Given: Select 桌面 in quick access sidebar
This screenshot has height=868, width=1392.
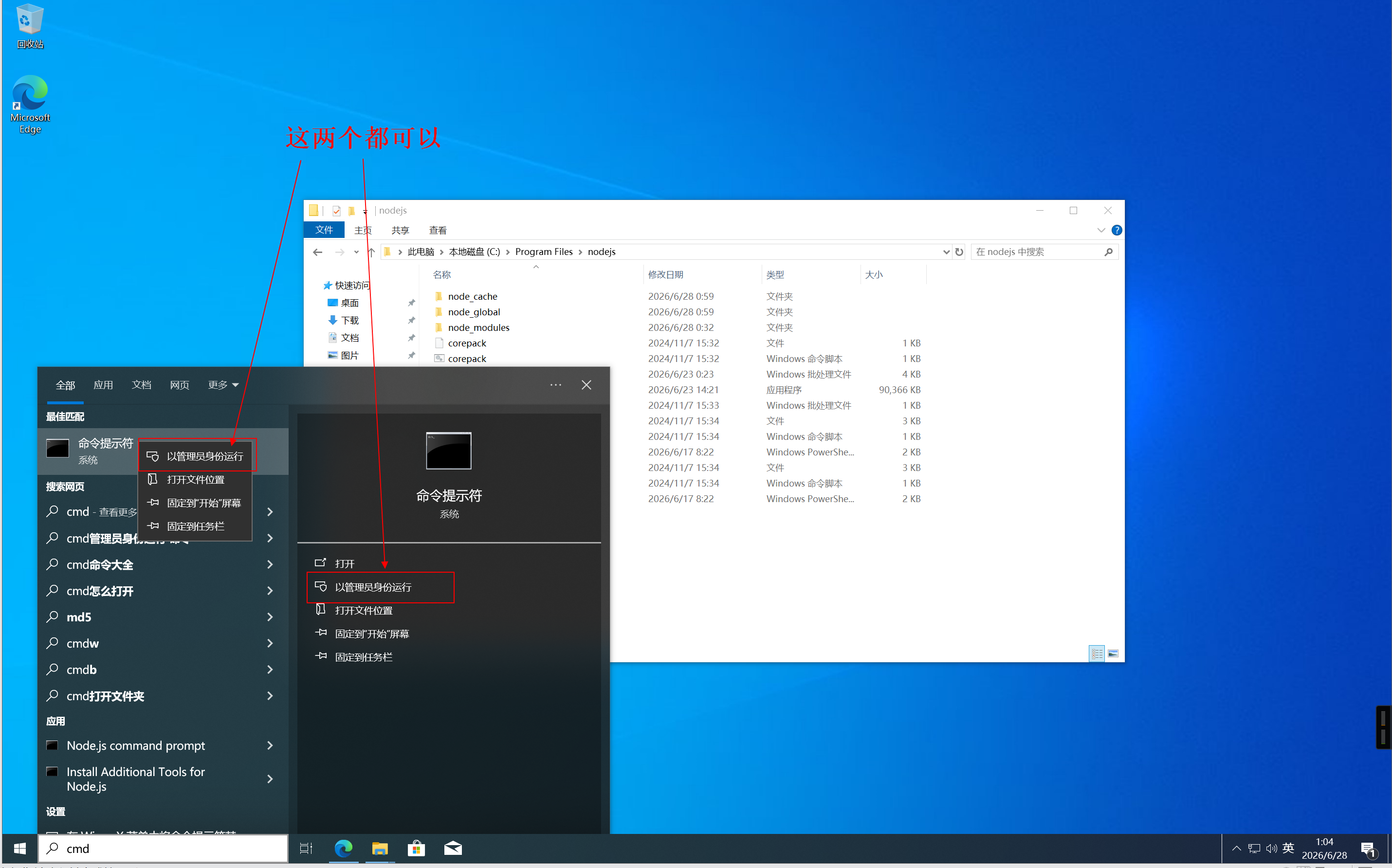Looking at the screenshot, I should 349,303.
